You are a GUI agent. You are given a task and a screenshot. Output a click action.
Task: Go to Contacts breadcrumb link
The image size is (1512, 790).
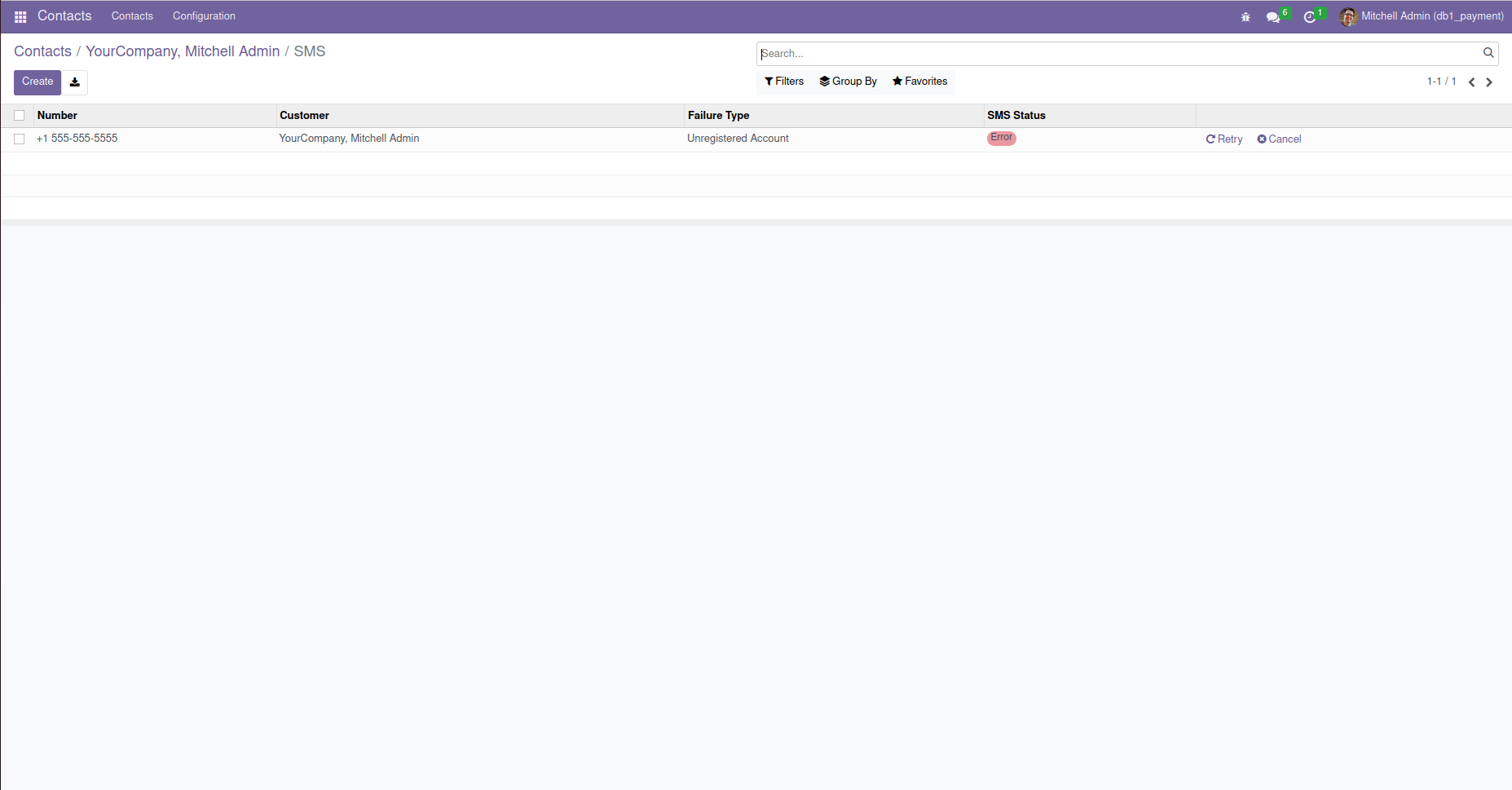coord(42,51)
